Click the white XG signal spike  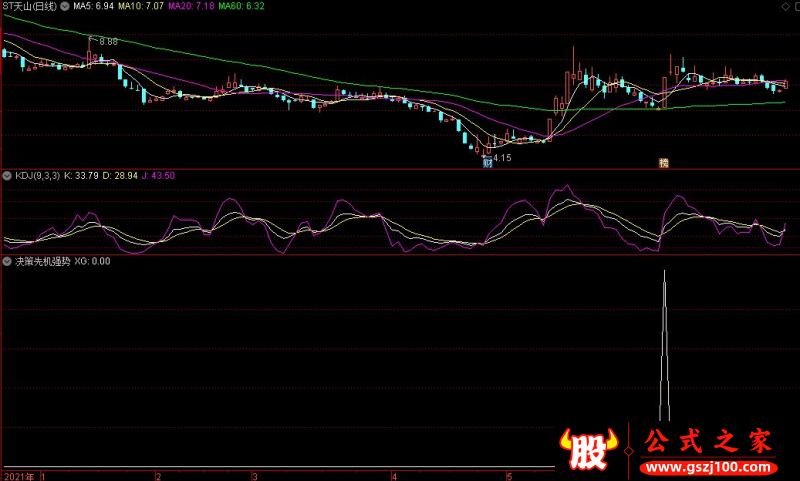[664, 345]
